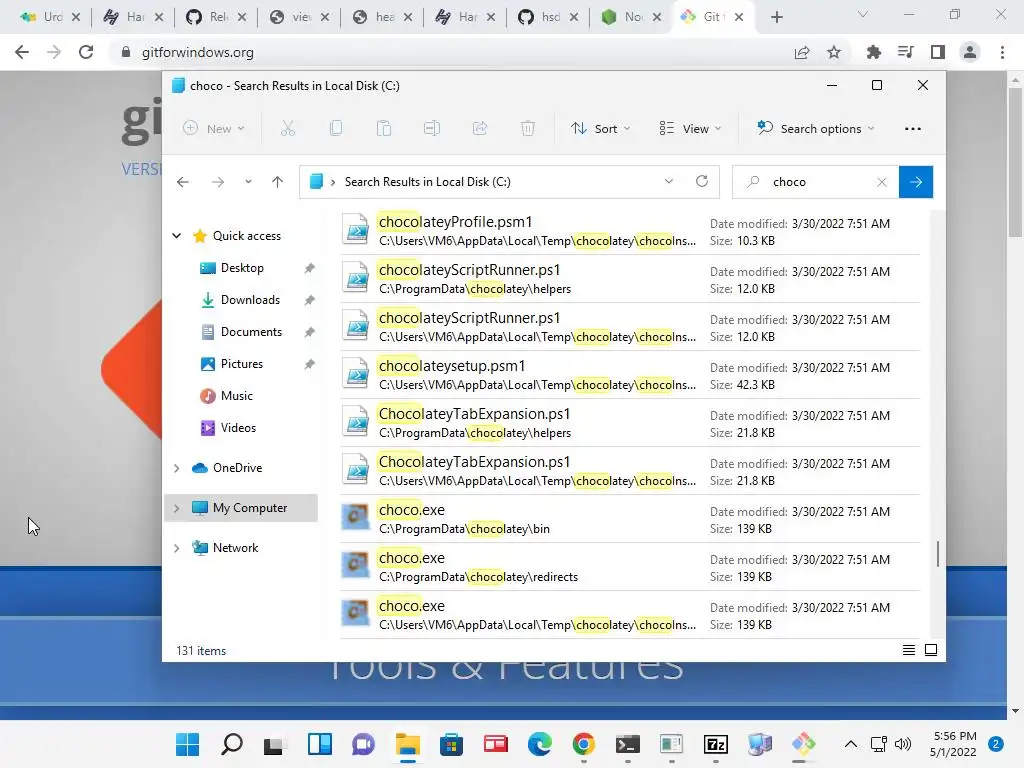The image size is (1024, 768).
Task: Select chocolateyProfile.psm1 file
Action: click(630, 231)
